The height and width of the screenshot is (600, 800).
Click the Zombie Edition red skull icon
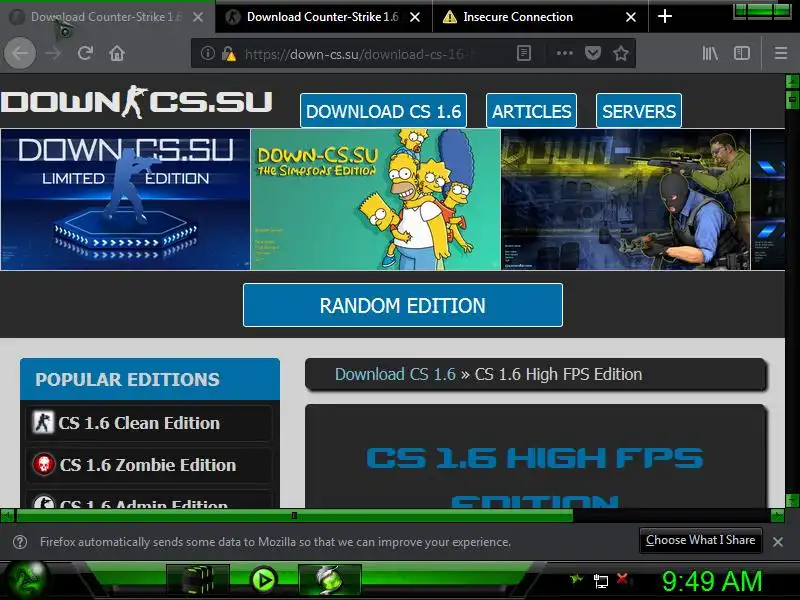coord(43,464)
